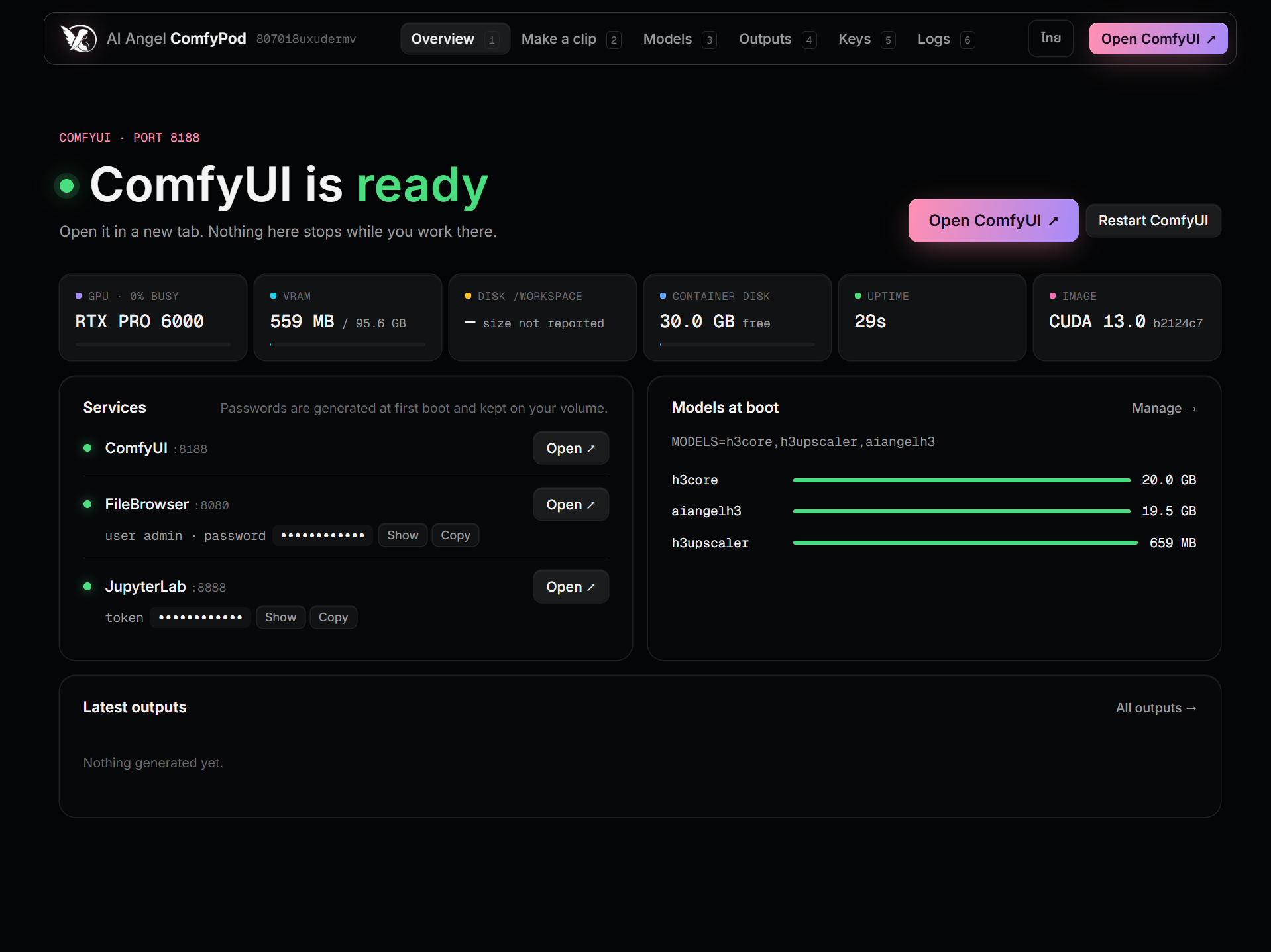Click the JupyterLab green status dot

tap(87, 586)
